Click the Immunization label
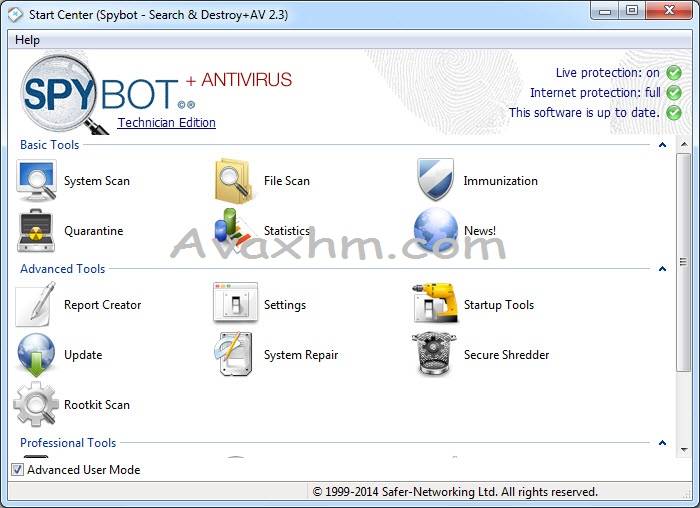The width and height of the screenshot is (700, 508). pyautogui.click(x=500, y=181)
